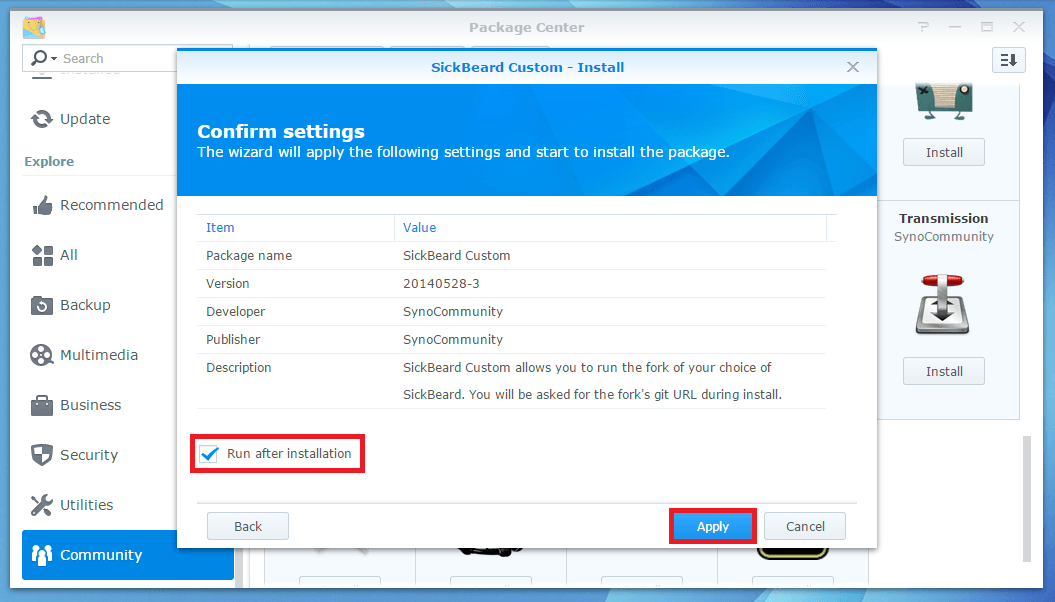Expand the search magnifier dropdown arrow
Viewport: 1055px width, 602px height.
point(54,59)
